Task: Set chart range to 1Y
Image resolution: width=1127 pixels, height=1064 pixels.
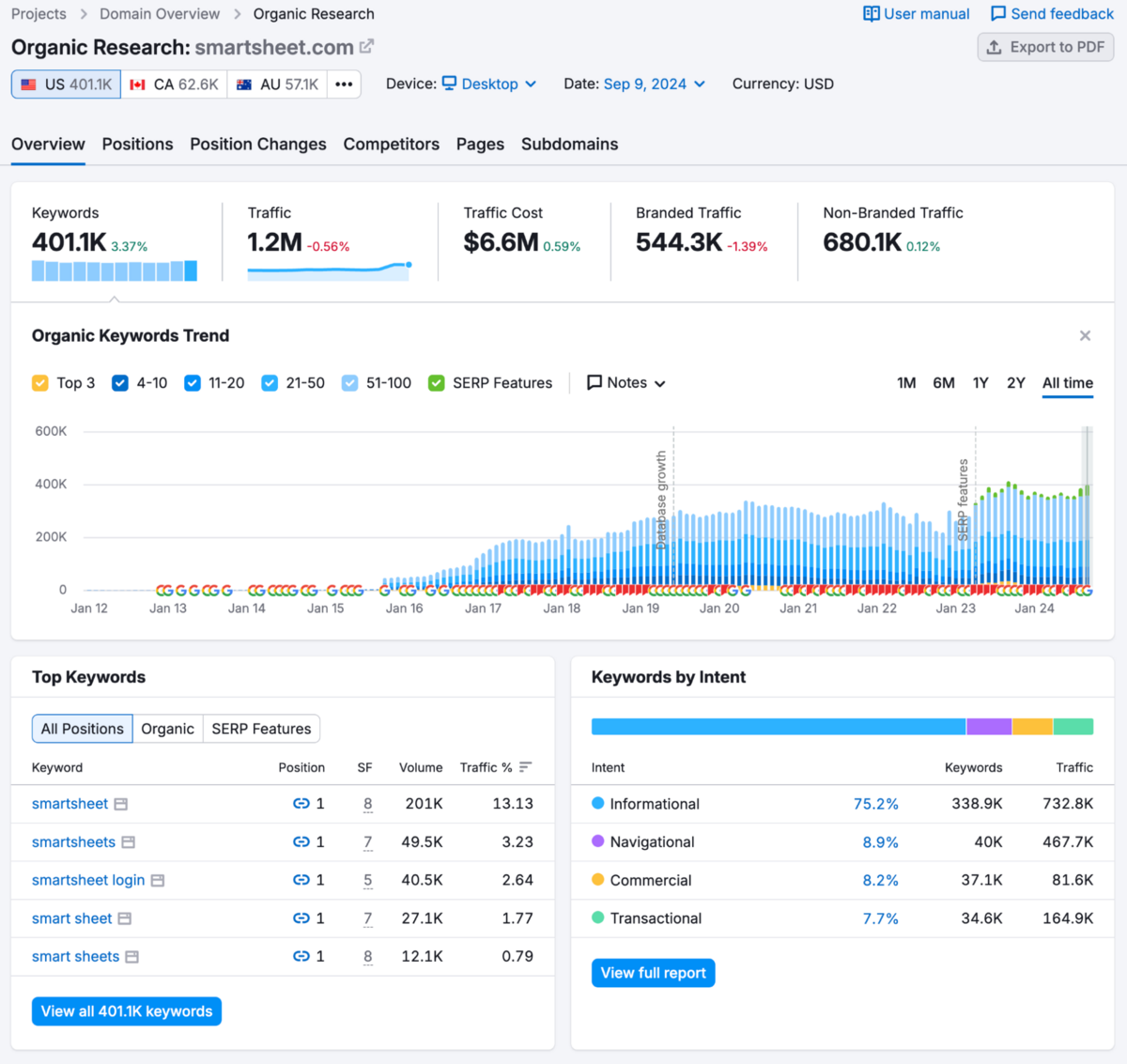Action: point(980,383)
